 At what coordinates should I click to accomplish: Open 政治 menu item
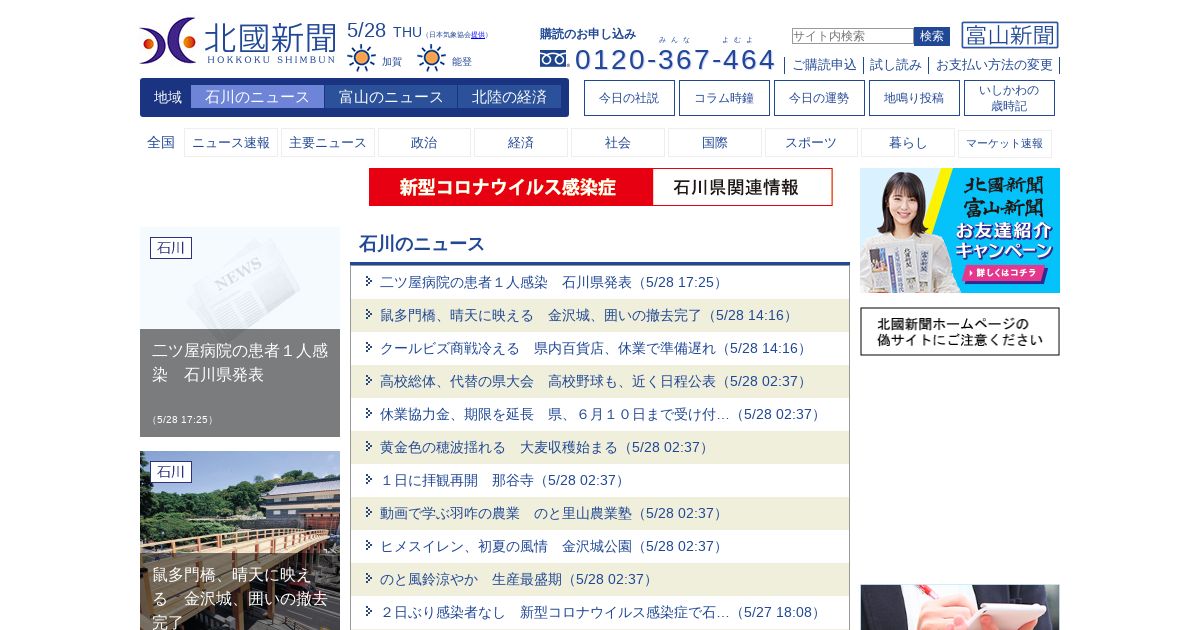[424, 143]
